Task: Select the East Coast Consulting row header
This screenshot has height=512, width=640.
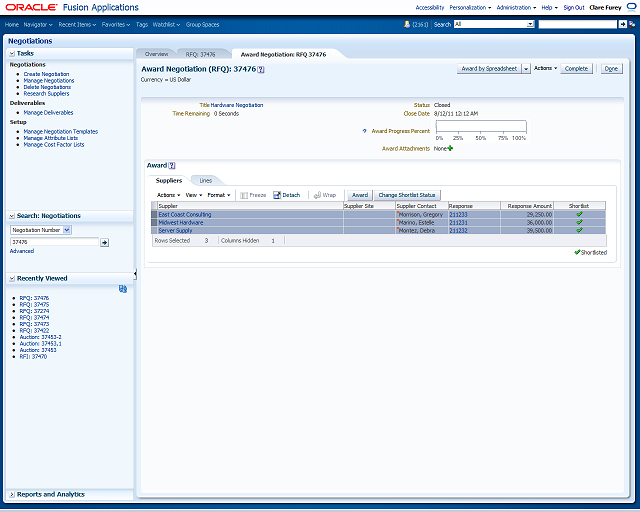Action: (154, 214)
